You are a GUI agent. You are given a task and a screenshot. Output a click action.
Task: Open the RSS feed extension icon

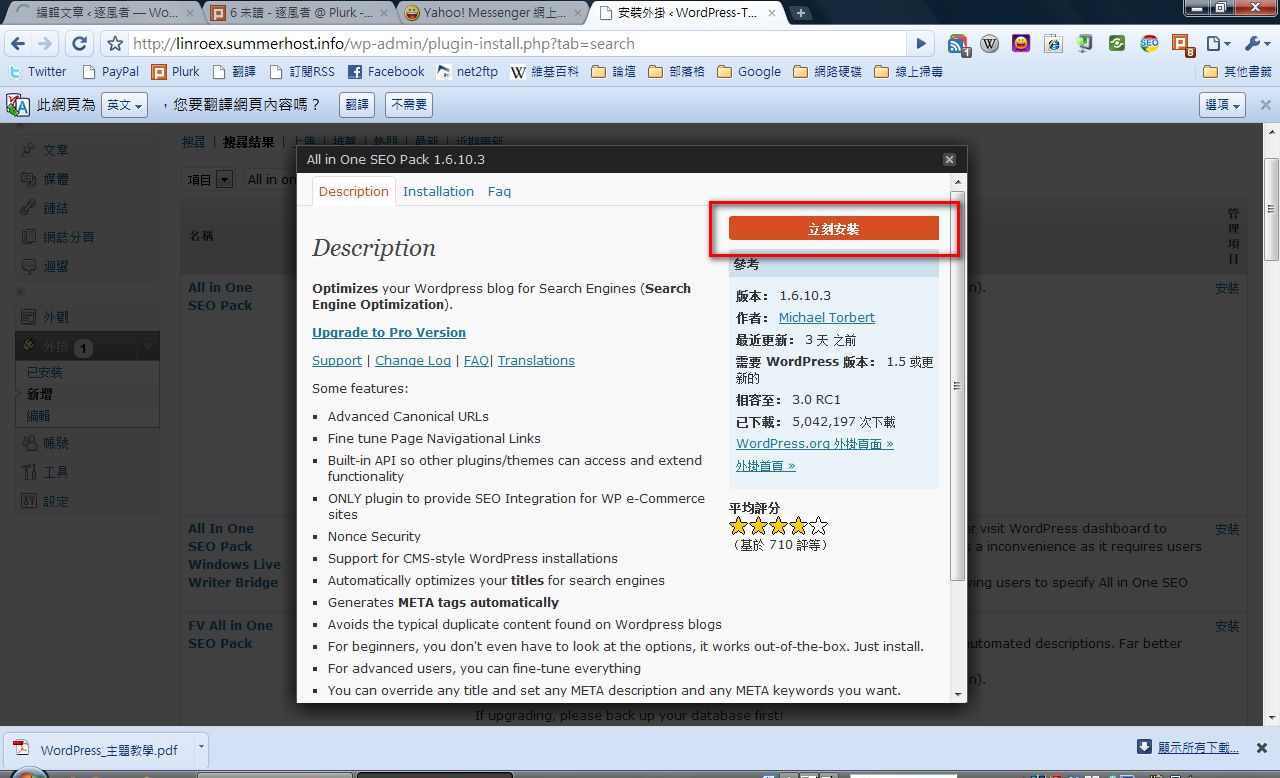(958, 44)
